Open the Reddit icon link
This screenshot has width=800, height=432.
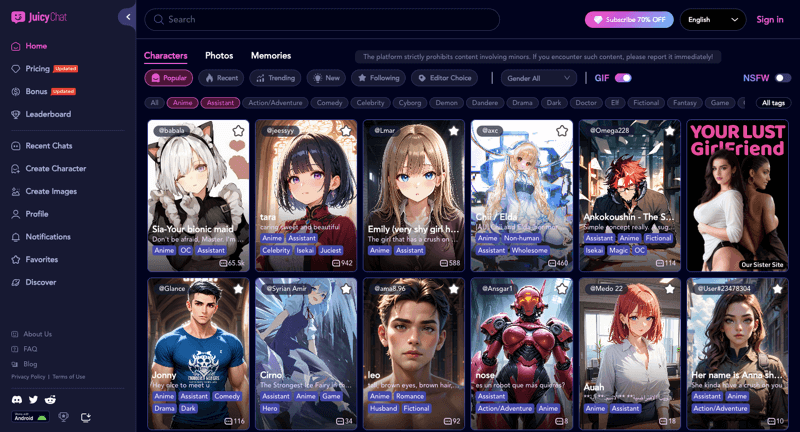point(50,399)
